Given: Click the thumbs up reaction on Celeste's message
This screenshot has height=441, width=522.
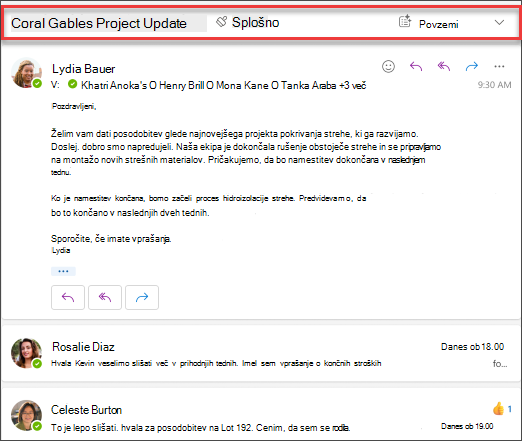Looking at the screenshot, I should click(498, 408).
